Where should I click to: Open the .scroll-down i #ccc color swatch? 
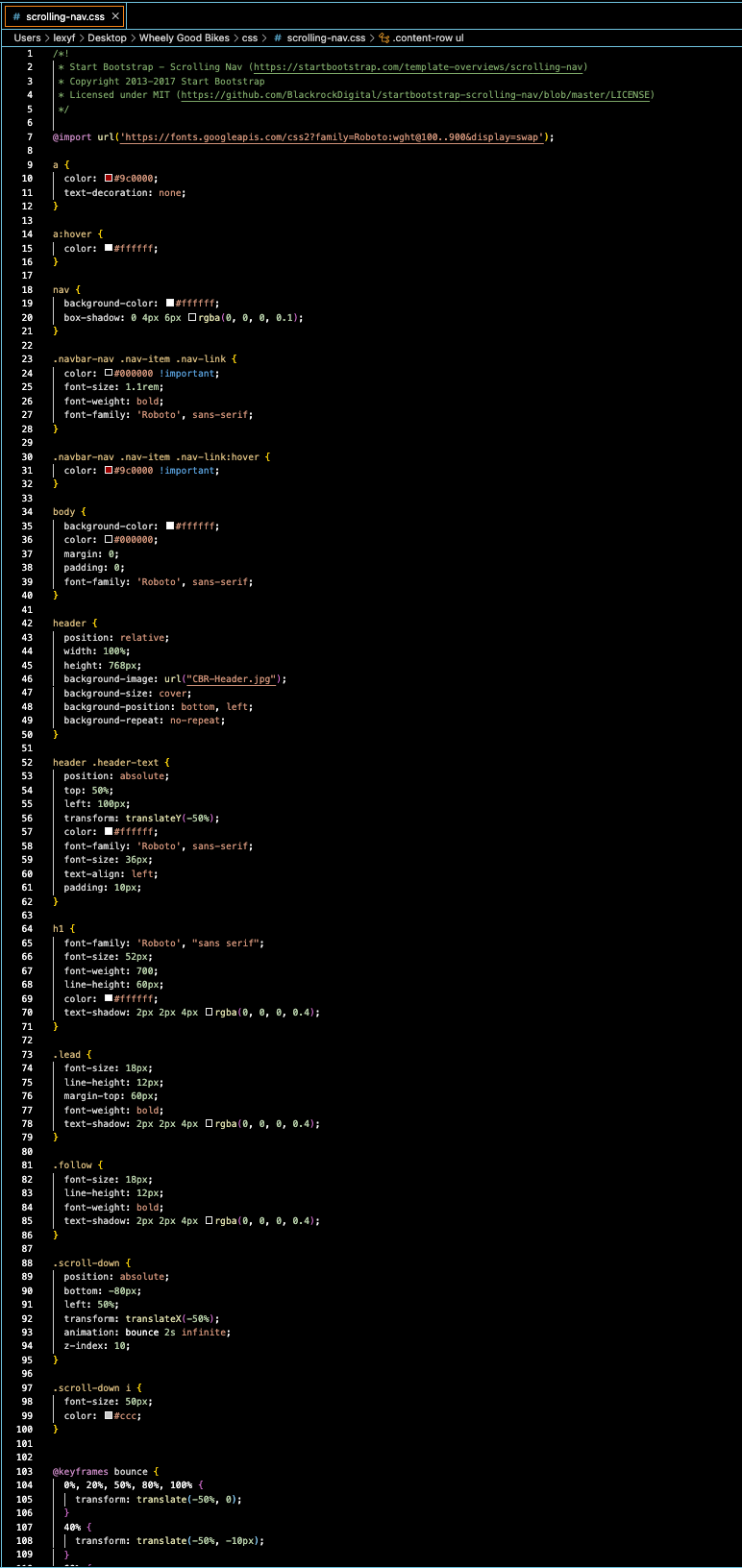(x=109, y=1416)
